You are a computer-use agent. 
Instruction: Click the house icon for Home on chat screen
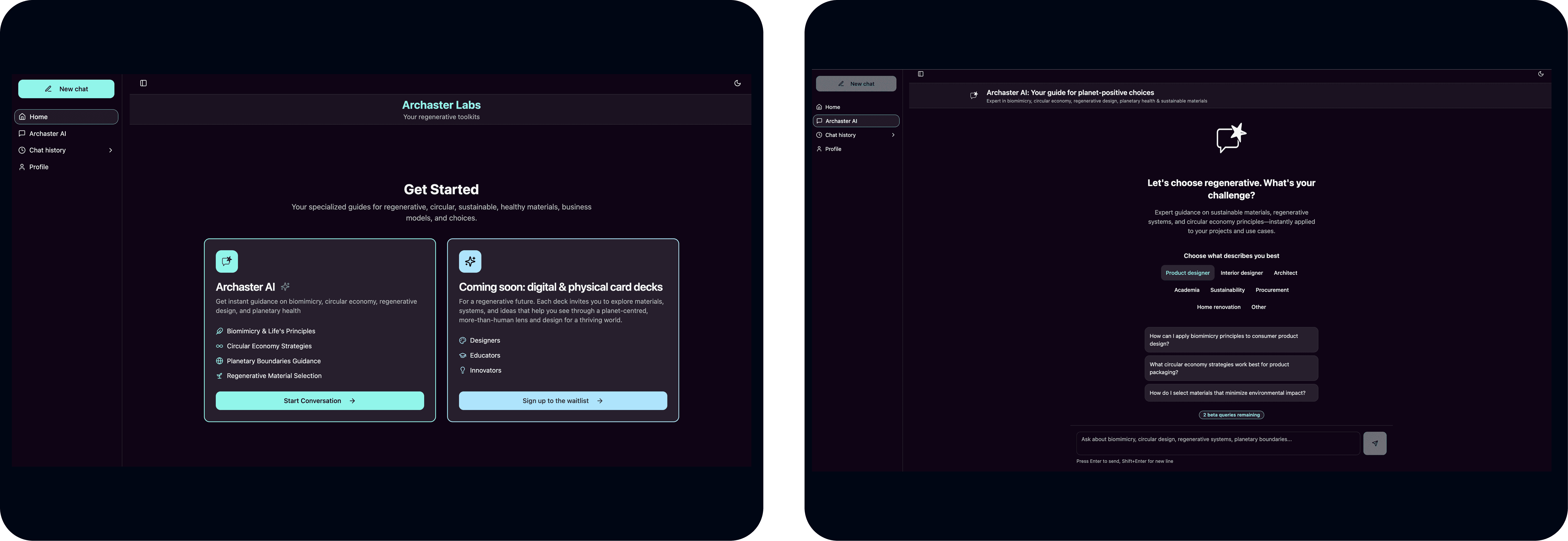(x=819, y=107)
